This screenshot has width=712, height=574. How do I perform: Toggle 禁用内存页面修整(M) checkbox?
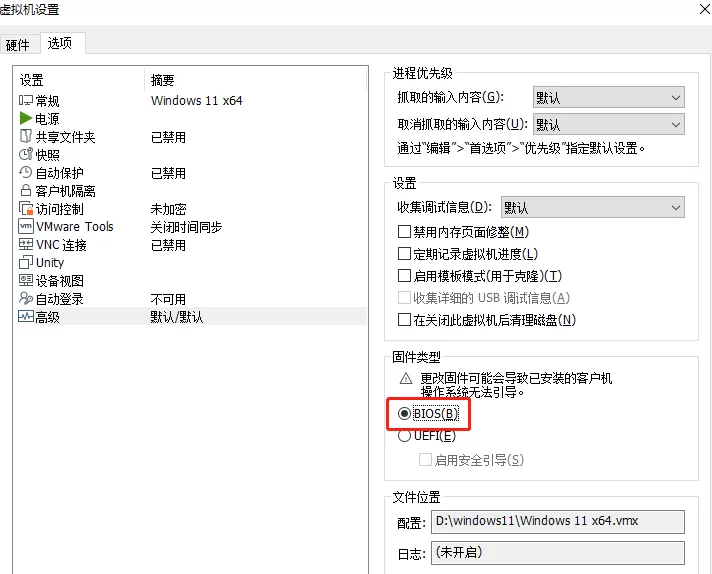[404, 232]
